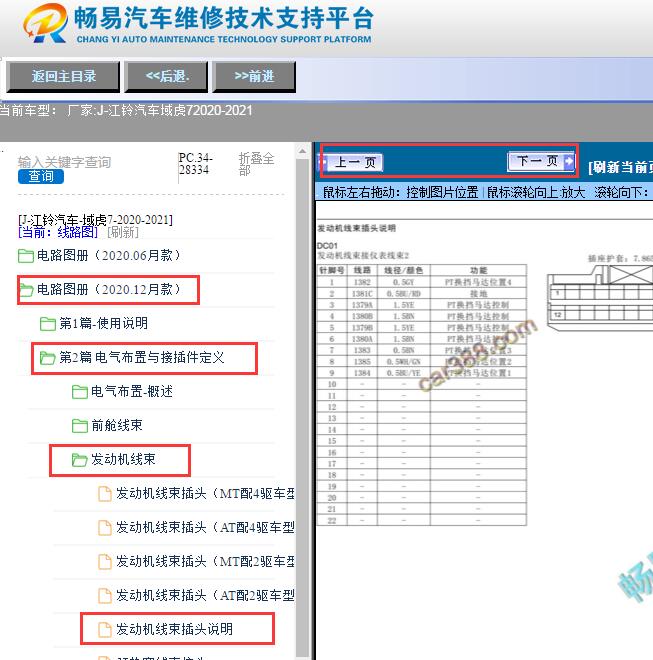
Task: Click the [刷新] link in tree panel
Action: [x=123, y=232]
